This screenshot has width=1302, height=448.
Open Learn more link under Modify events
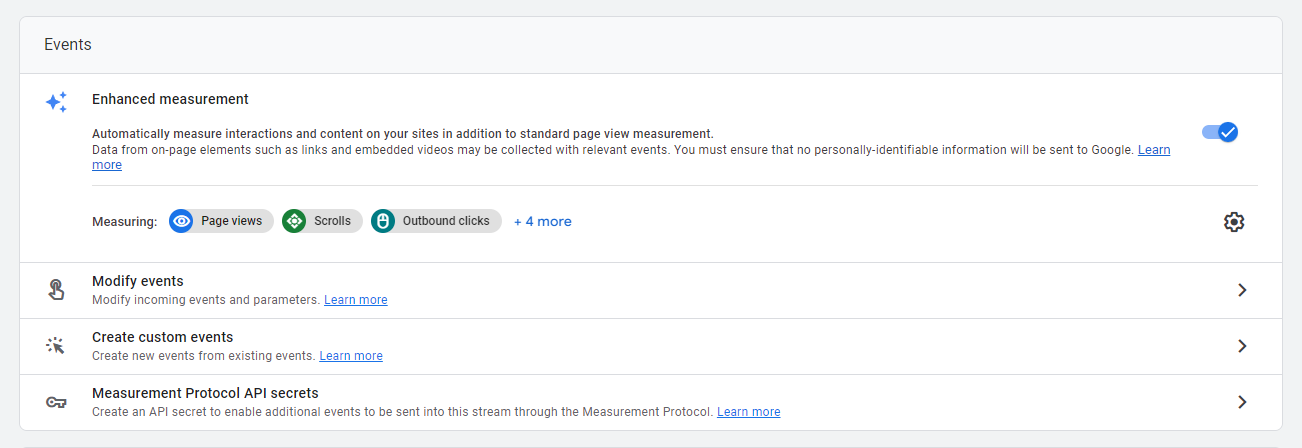tap(355, 300)
